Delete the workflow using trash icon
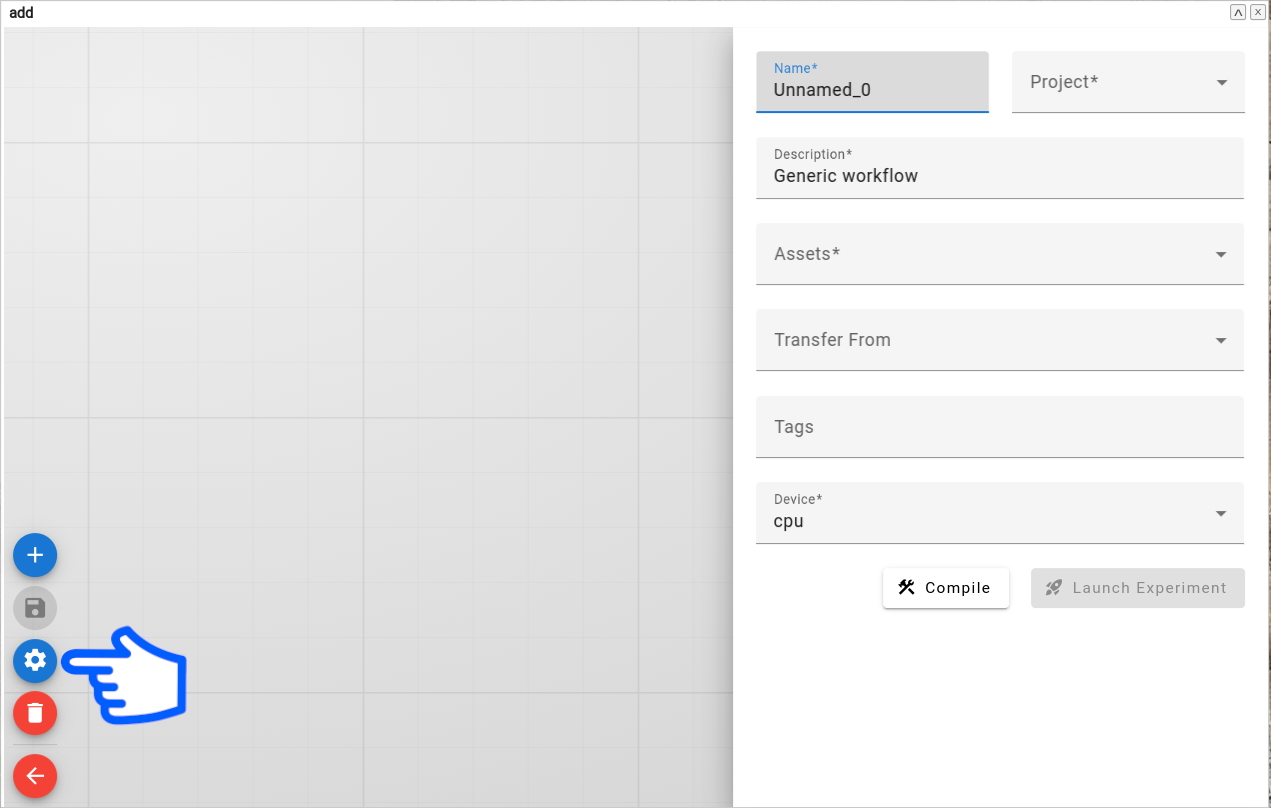Image resolution: width=1271 pixels, height=808 pixels. (35, 713)
